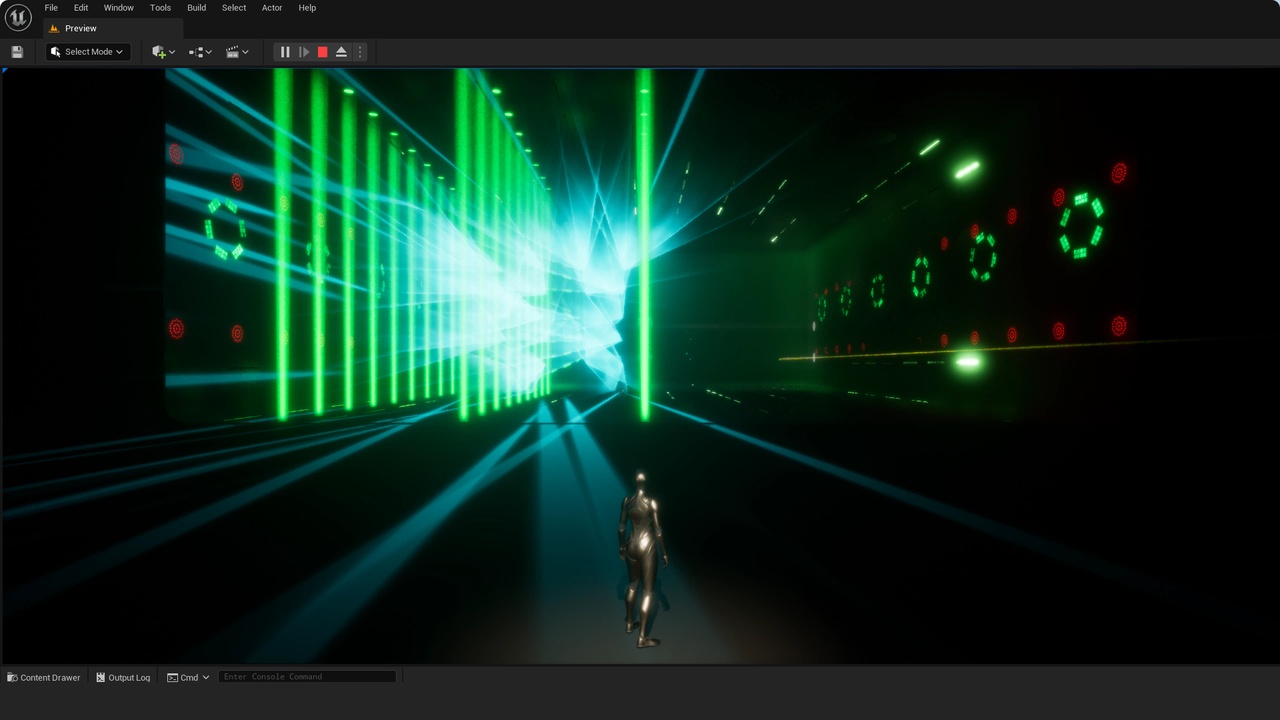The height and width of the screenshot is (720, 1280).
Task: Open the Help menu
Action: coord(307,8)
